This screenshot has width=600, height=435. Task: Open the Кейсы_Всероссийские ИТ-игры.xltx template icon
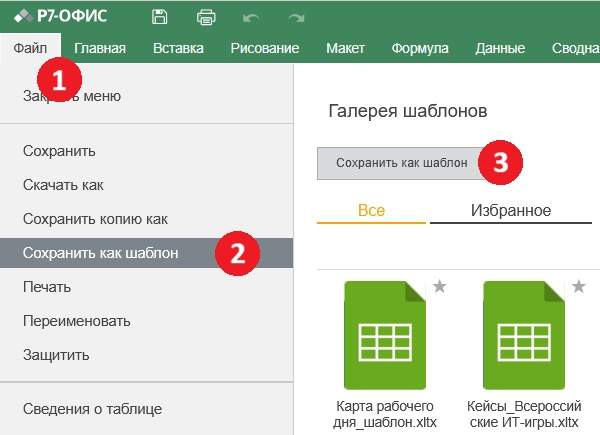click(x=524, y=335)
